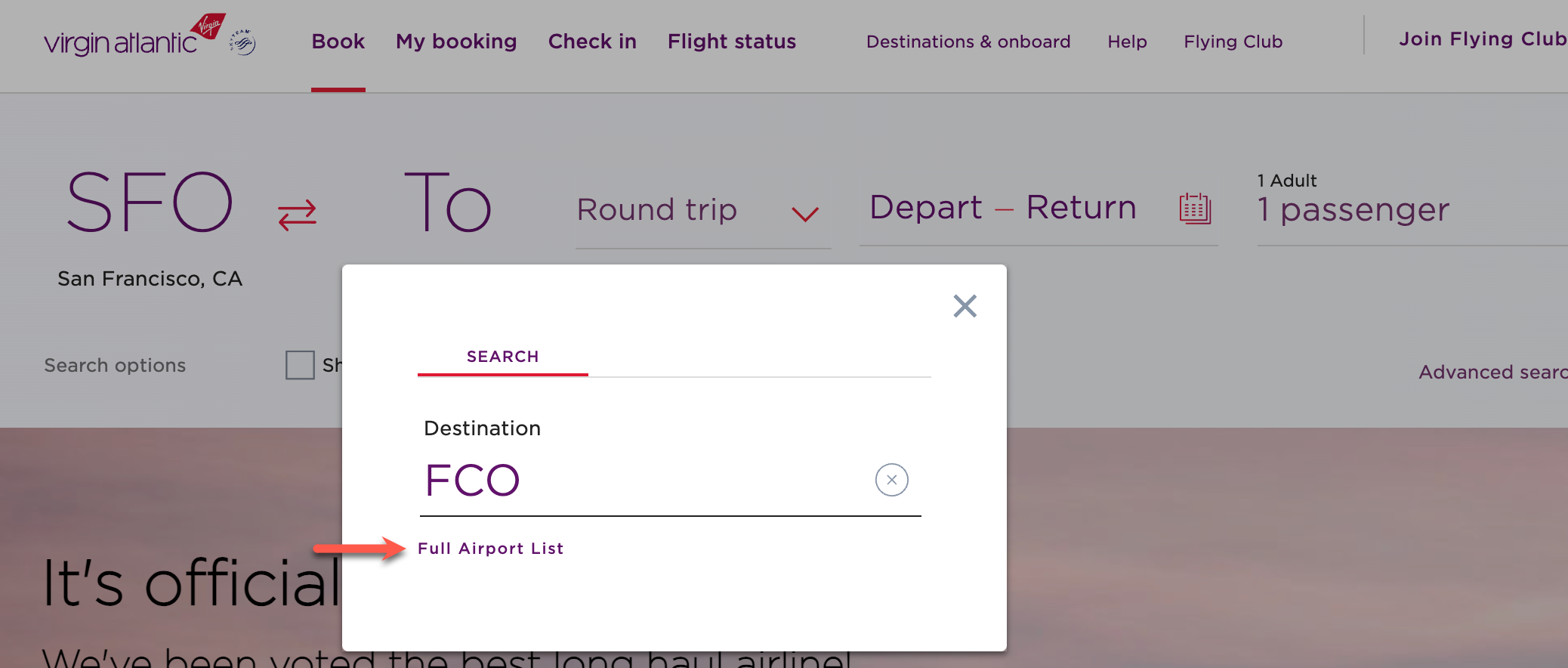Open the calendar icon next to dates
Viewport: 1568px width, 668px height.
(1195, 210)
